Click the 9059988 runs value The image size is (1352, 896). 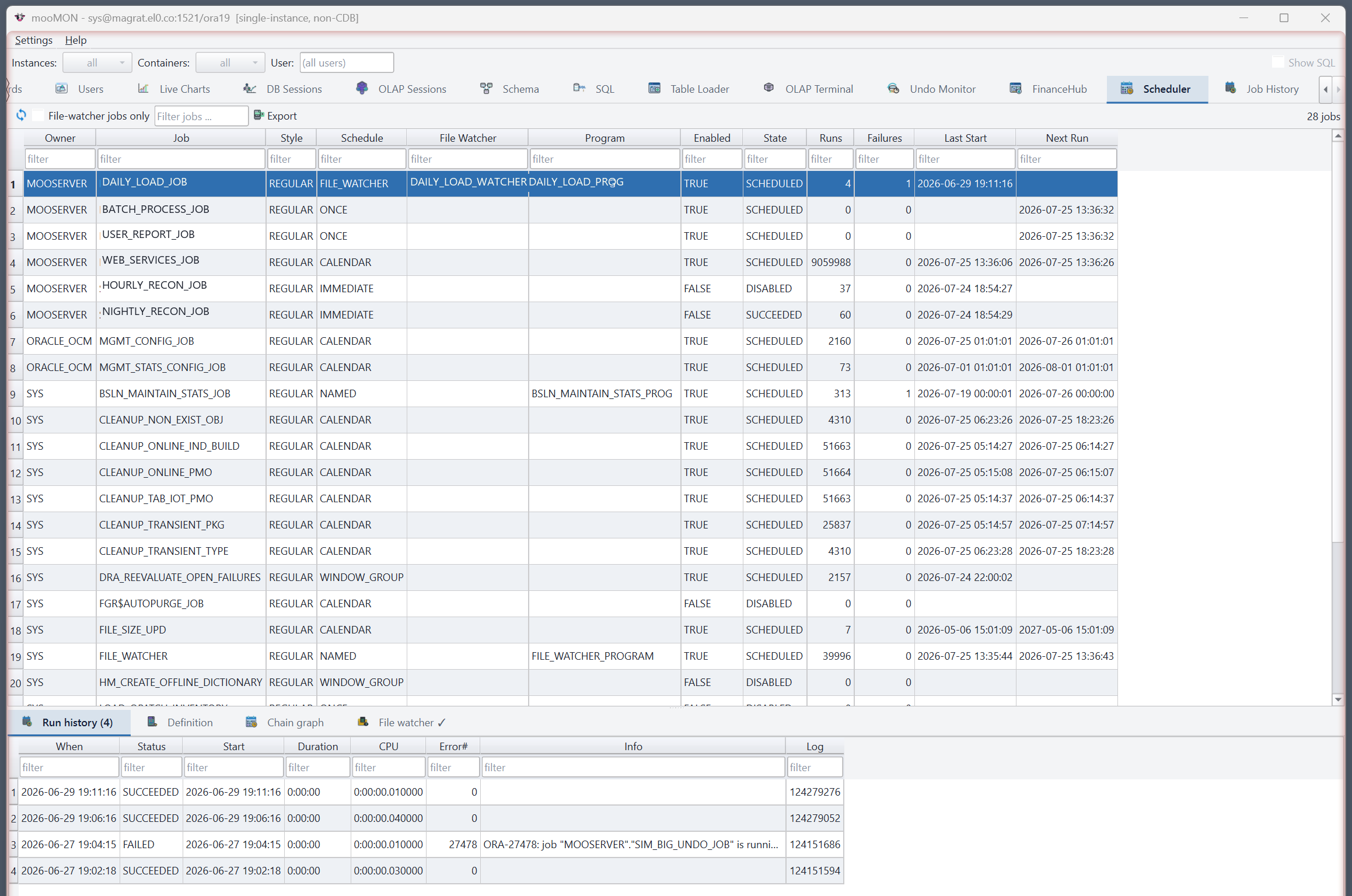831,262
